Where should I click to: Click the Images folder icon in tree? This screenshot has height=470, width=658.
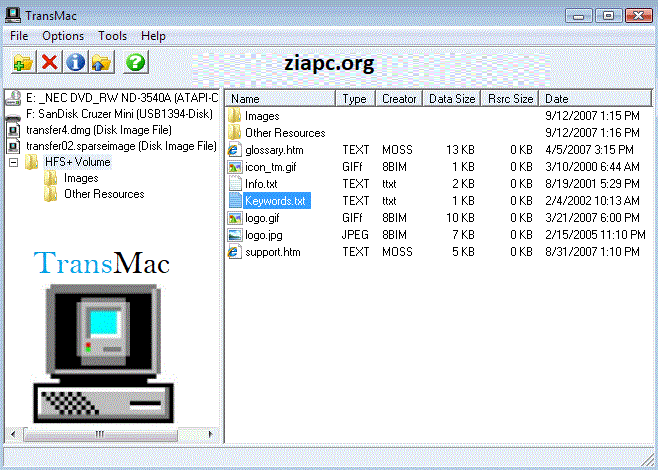50,178
